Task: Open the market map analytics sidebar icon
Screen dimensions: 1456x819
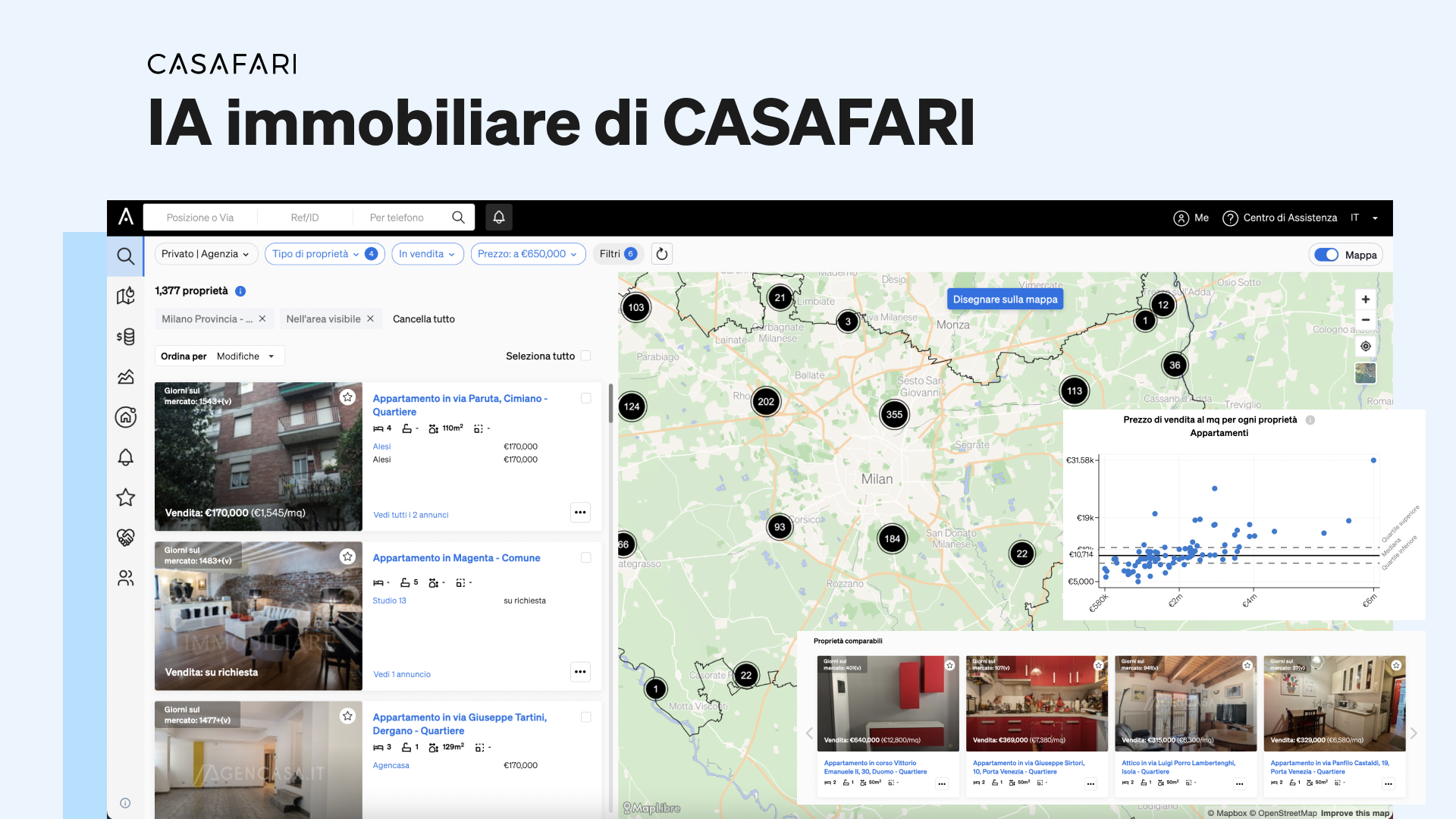Action: click(x=126, y=296)
